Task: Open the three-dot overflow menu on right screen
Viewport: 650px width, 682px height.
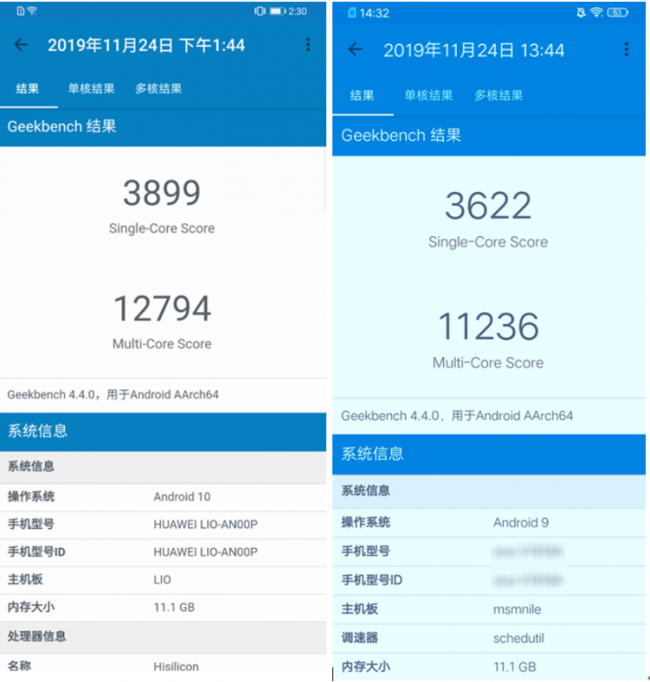Action: (x=627, y=49)
